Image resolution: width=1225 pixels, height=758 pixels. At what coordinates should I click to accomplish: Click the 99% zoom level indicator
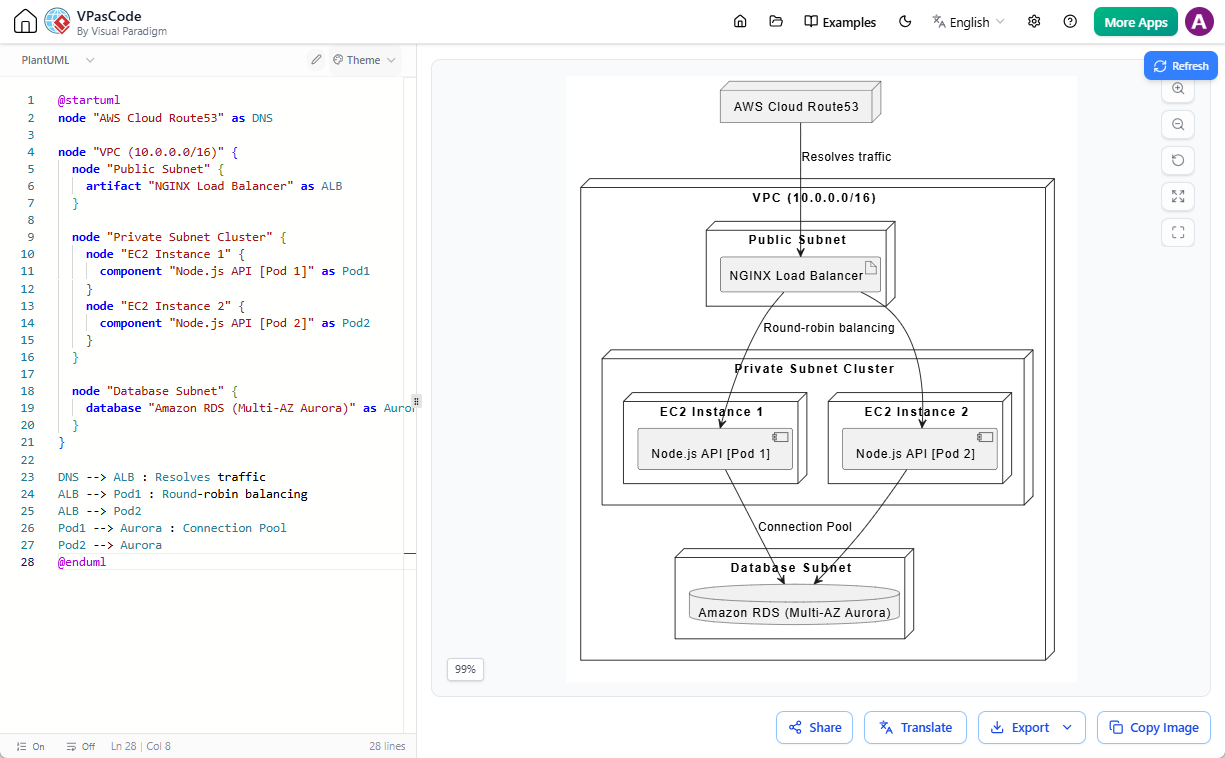click(x=465, y=669)
